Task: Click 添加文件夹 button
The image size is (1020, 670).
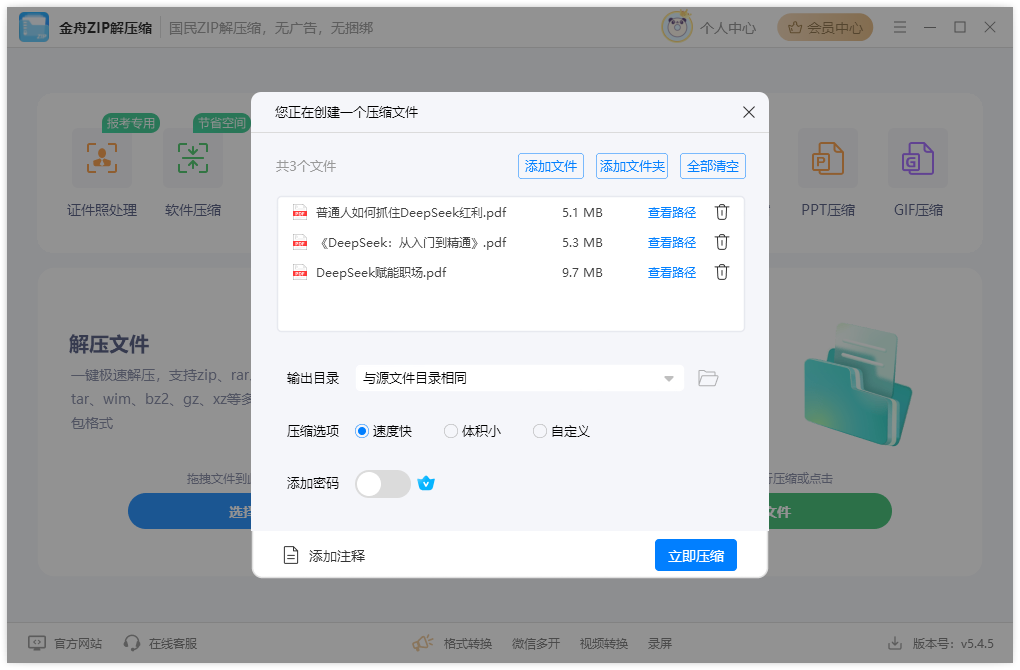Action: [x=632, y=166]
